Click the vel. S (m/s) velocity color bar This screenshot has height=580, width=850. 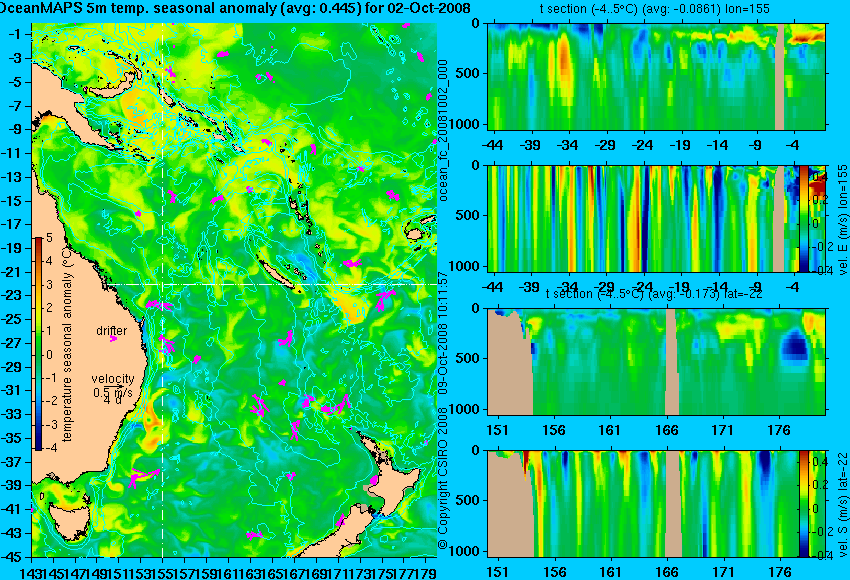(803, 504)
